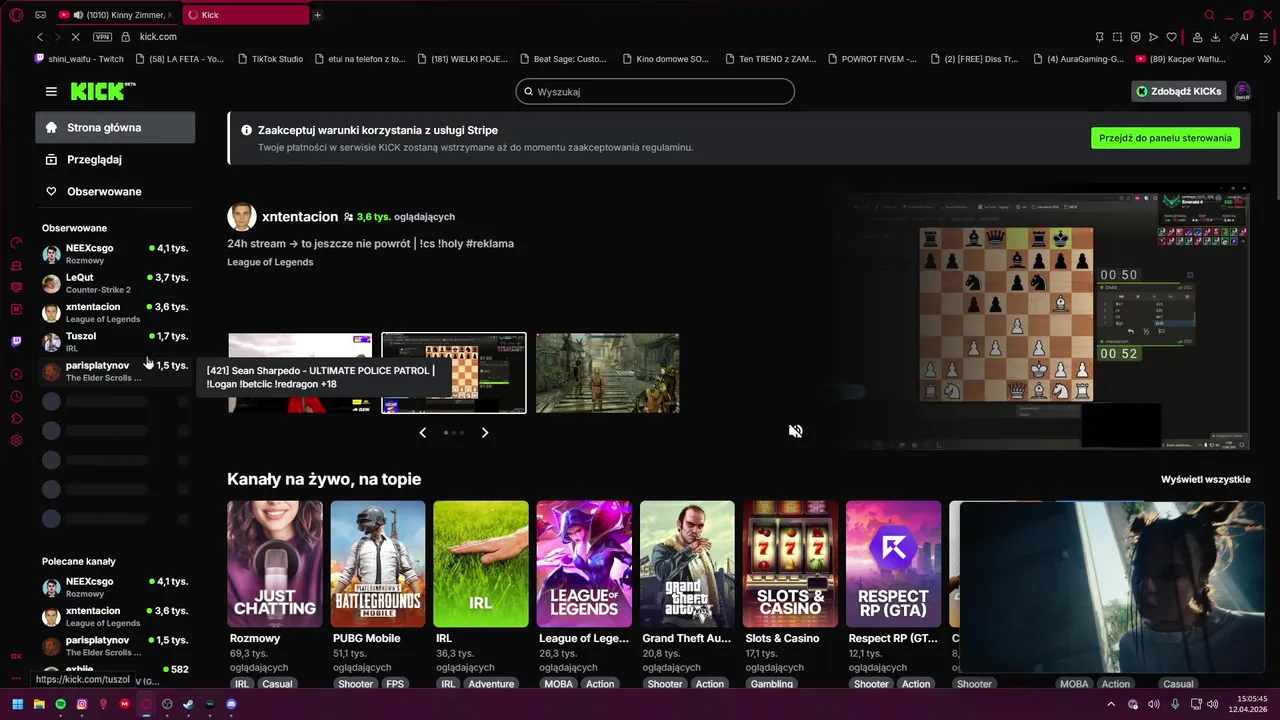The width and height of the screenshot is (1280, 720).
Task: Open the PUBG Mobile category card
Action: coord(378,564)
